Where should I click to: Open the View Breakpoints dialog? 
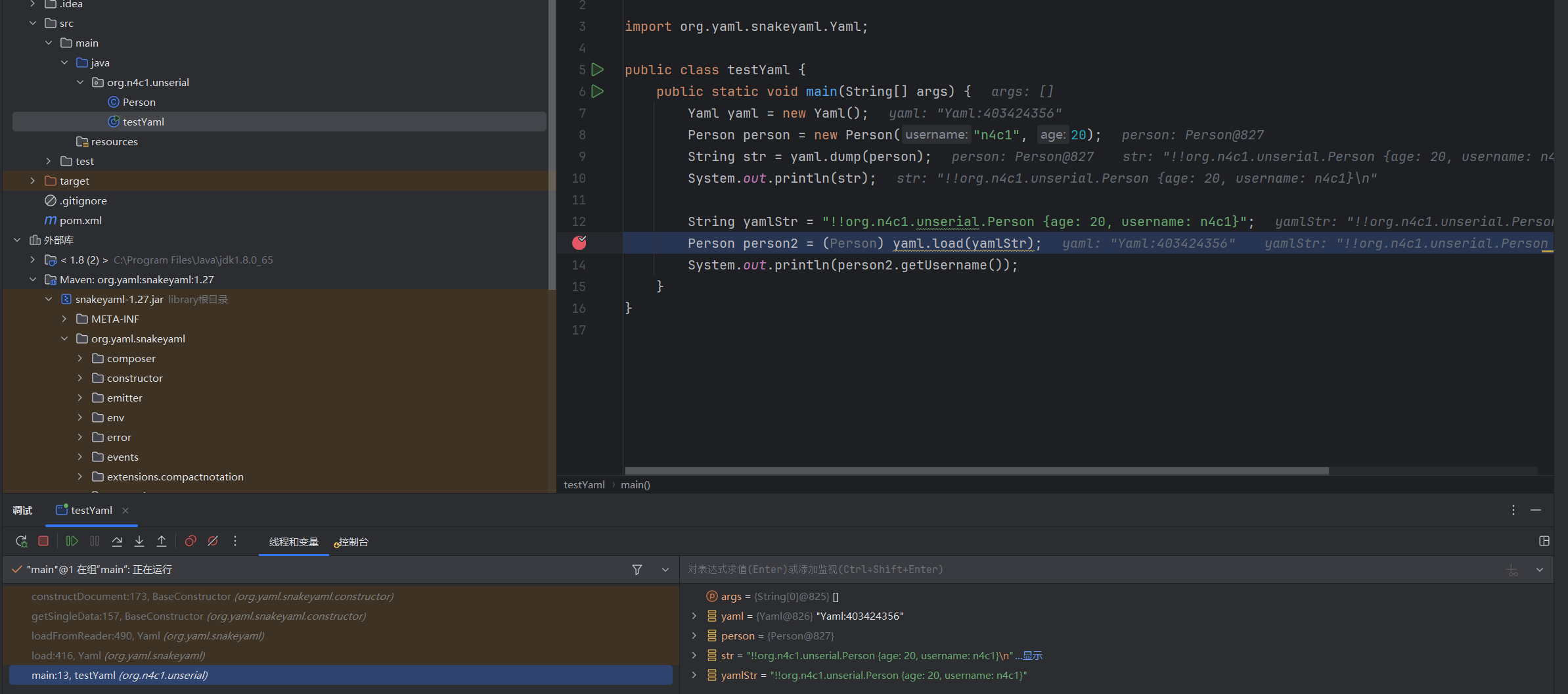(x=190, y=541)
